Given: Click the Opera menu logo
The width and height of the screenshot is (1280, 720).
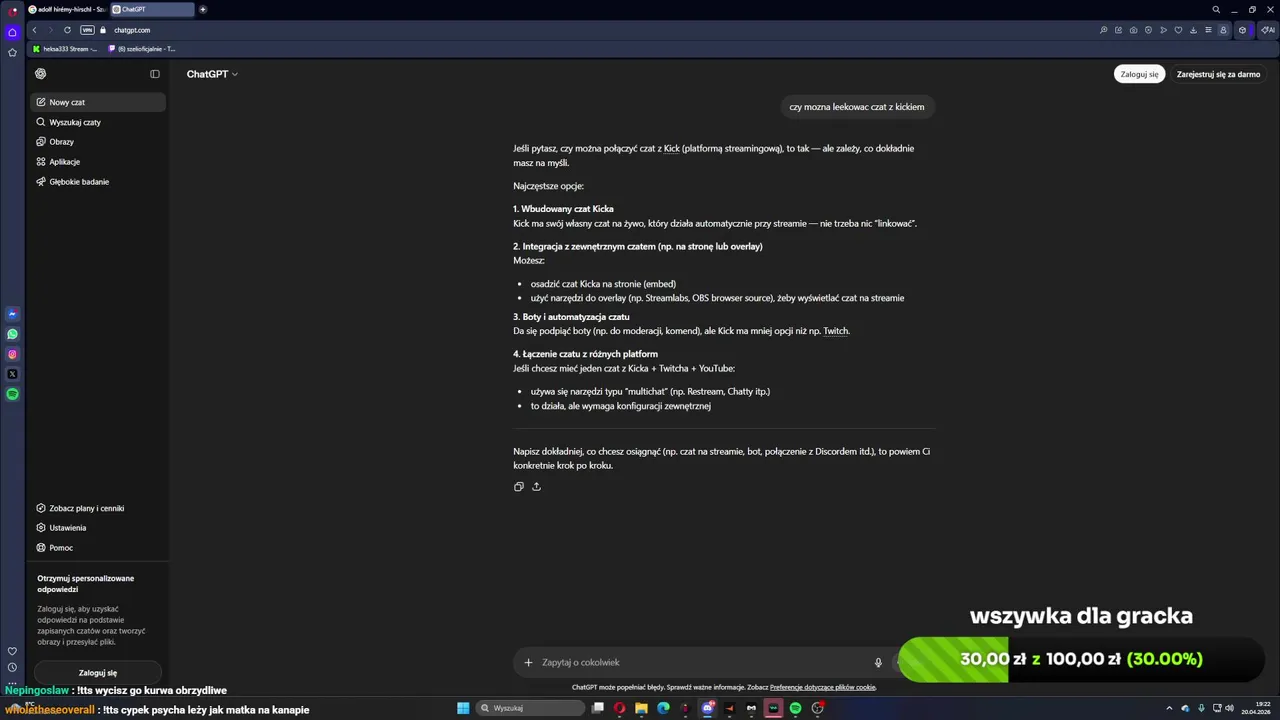Looking at the screenshot, I should 12,11.
